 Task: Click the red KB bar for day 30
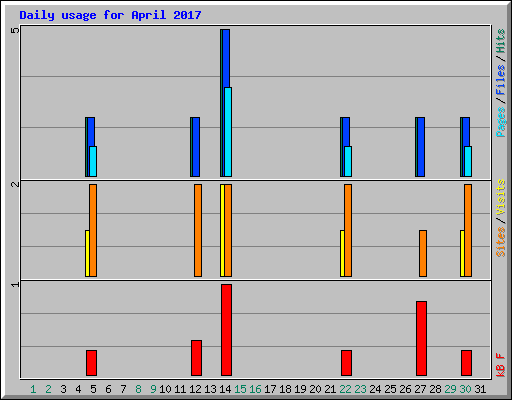click(466, 363)
